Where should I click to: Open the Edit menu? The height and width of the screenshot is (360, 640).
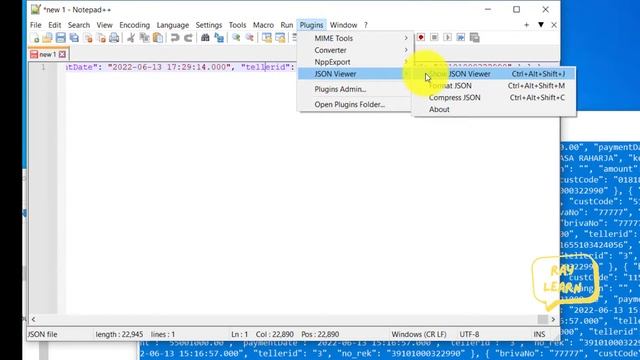[54, 25]
